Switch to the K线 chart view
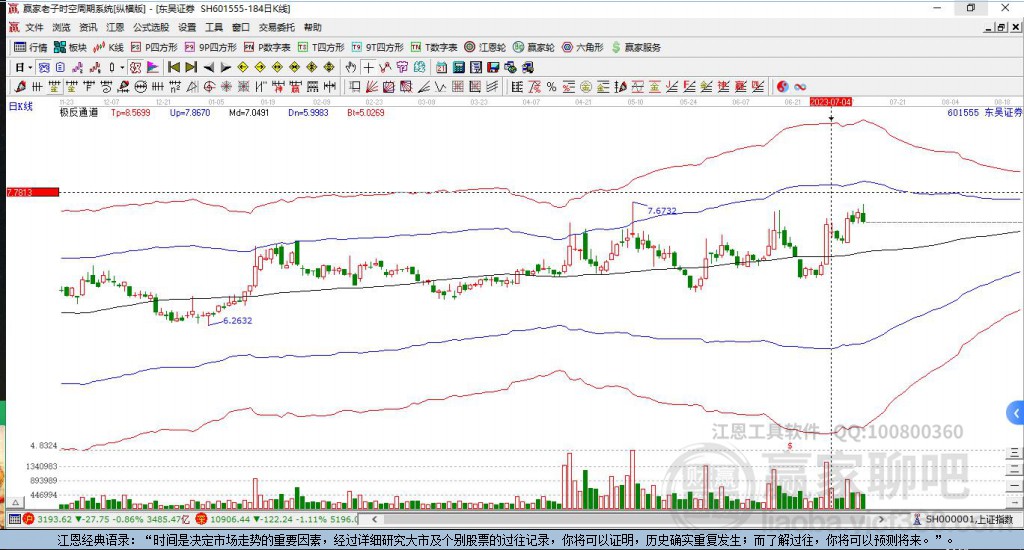The width and height of the screenshot is (1024, 550). [108, 47]
